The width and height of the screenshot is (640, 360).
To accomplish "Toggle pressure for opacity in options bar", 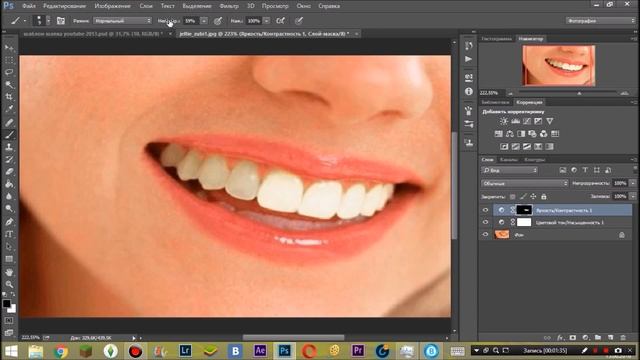I will [218, 20].
